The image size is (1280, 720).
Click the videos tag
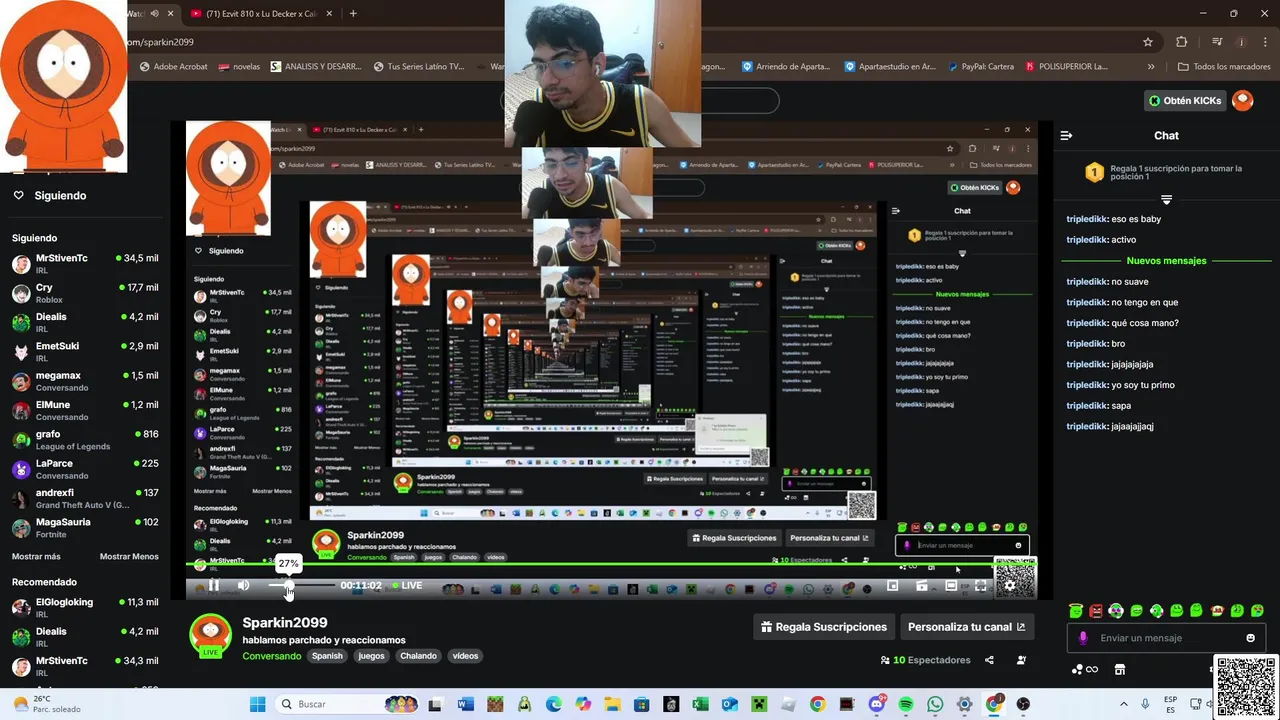point(465,656)
